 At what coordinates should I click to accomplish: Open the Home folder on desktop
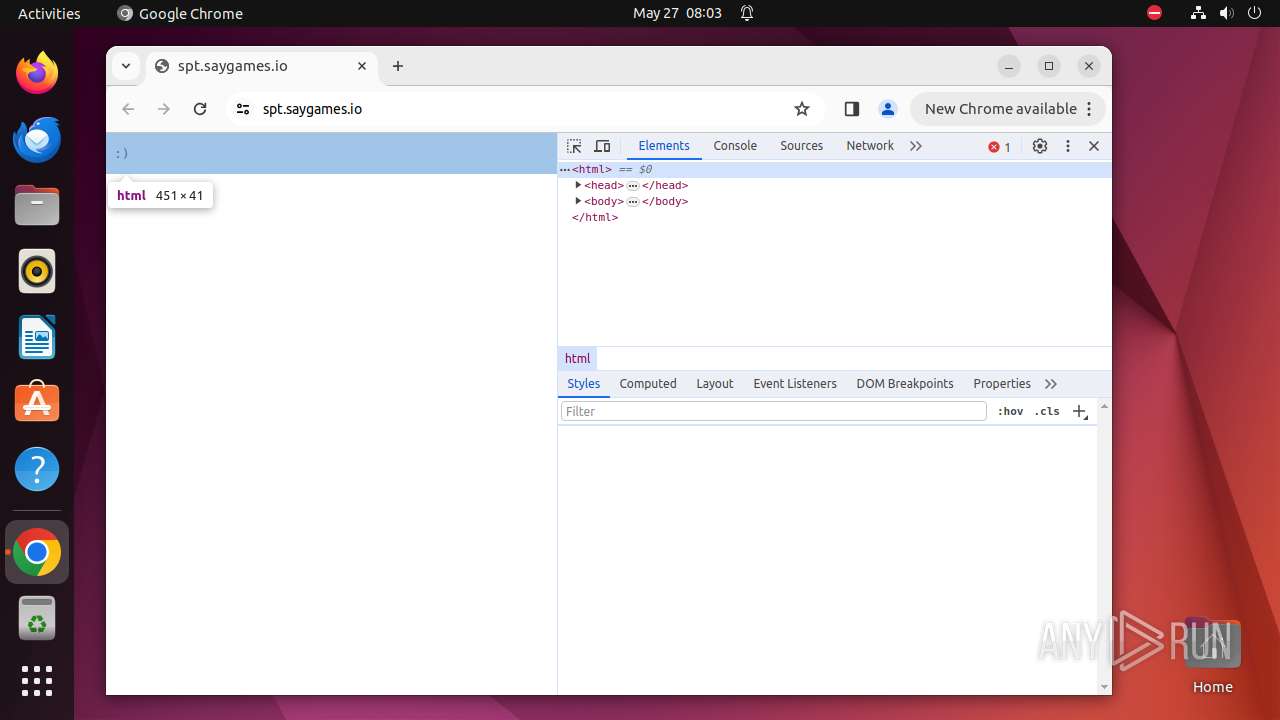click(1212, 655)
